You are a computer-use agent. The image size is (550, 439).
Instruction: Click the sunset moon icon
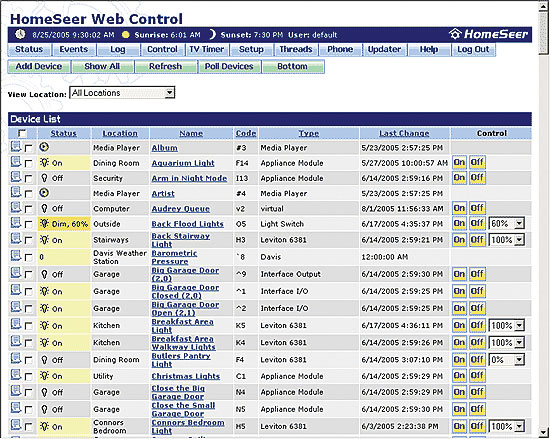(213, 34)
